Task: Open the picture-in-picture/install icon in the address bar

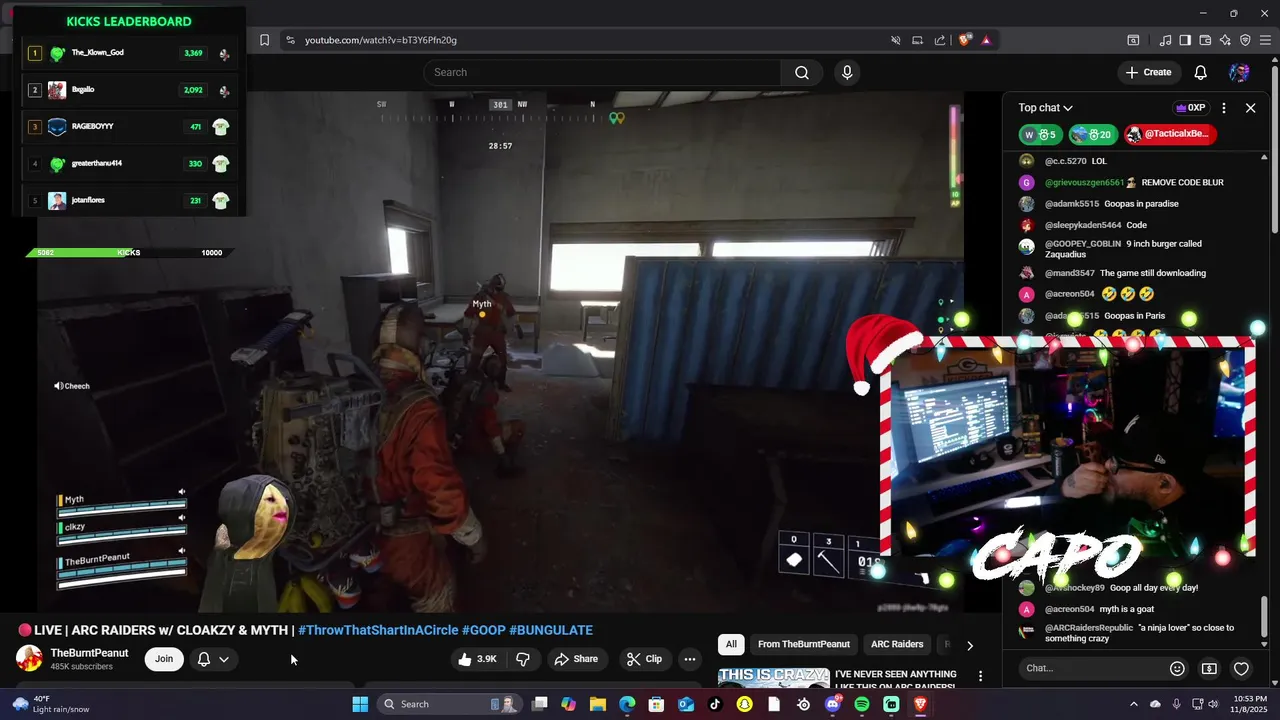Action: click(x=917, y=40)
